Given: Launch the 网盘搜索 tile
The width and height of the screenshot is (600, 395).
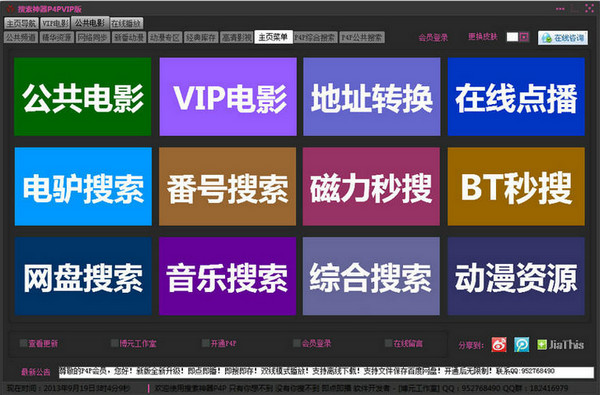Looking at the screenshot, I should coord(83,276).
